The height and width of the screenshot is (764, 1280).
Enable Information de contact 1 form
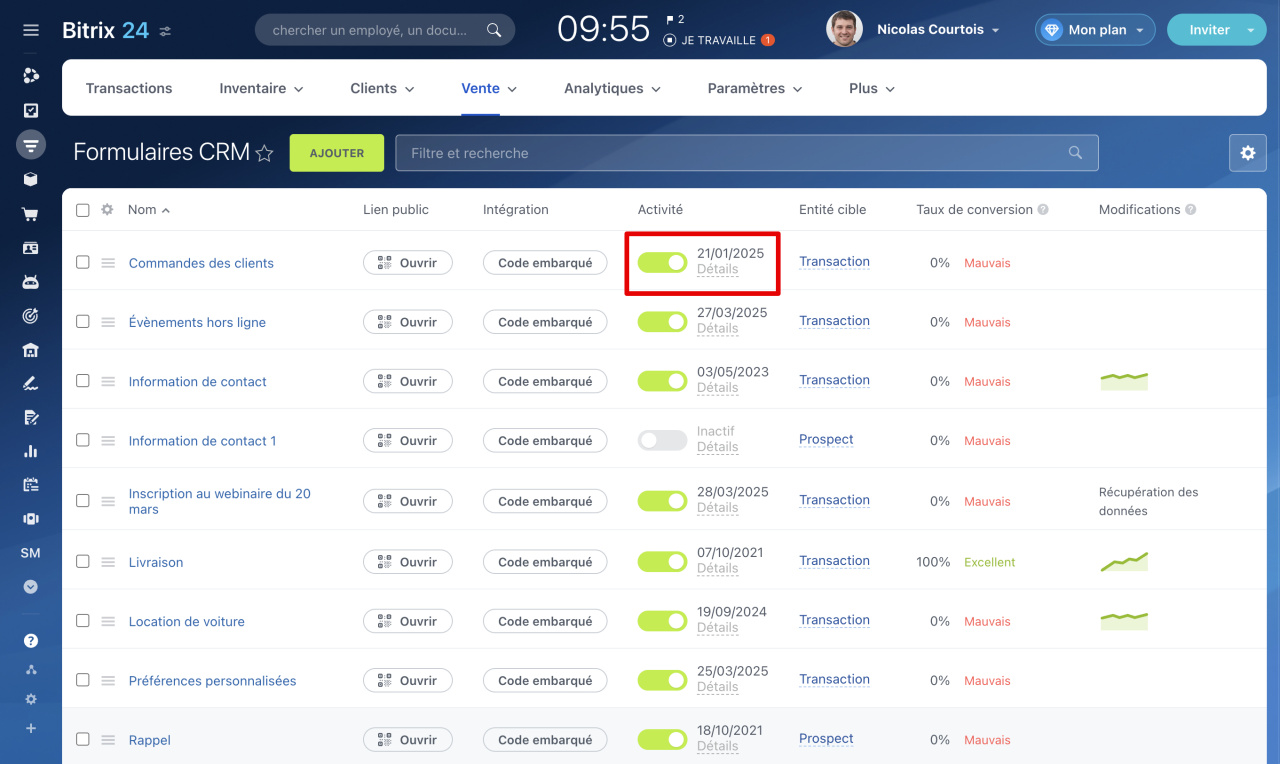(x=662, y=440)
